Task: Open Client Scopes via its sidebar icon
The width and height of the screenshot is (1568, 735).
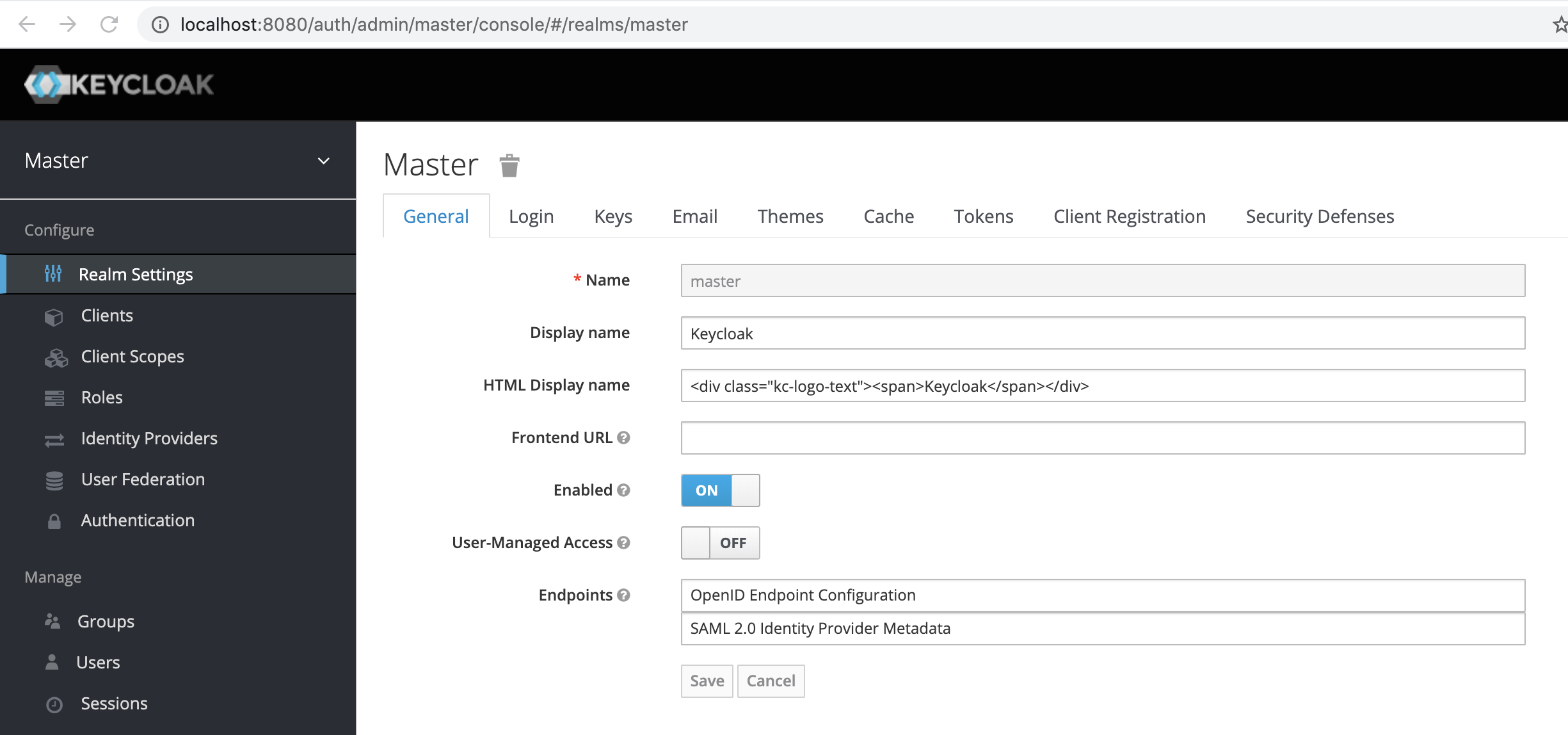Action: pyautogui.click(x=56, y=357)
